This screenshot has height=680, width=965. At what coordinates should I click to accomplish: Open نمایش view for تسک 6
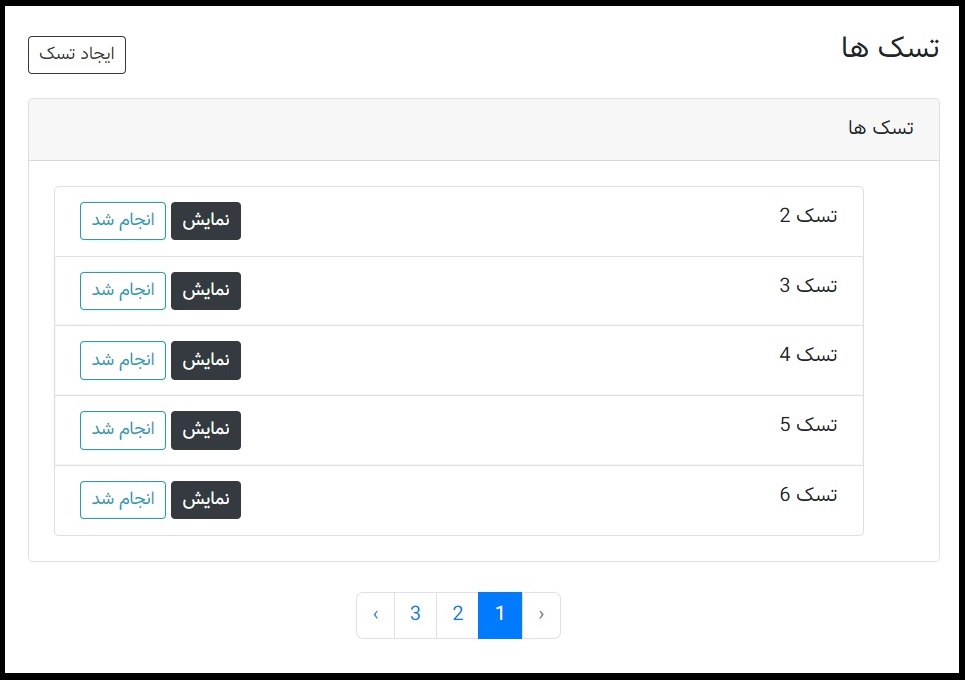point(206,499)
